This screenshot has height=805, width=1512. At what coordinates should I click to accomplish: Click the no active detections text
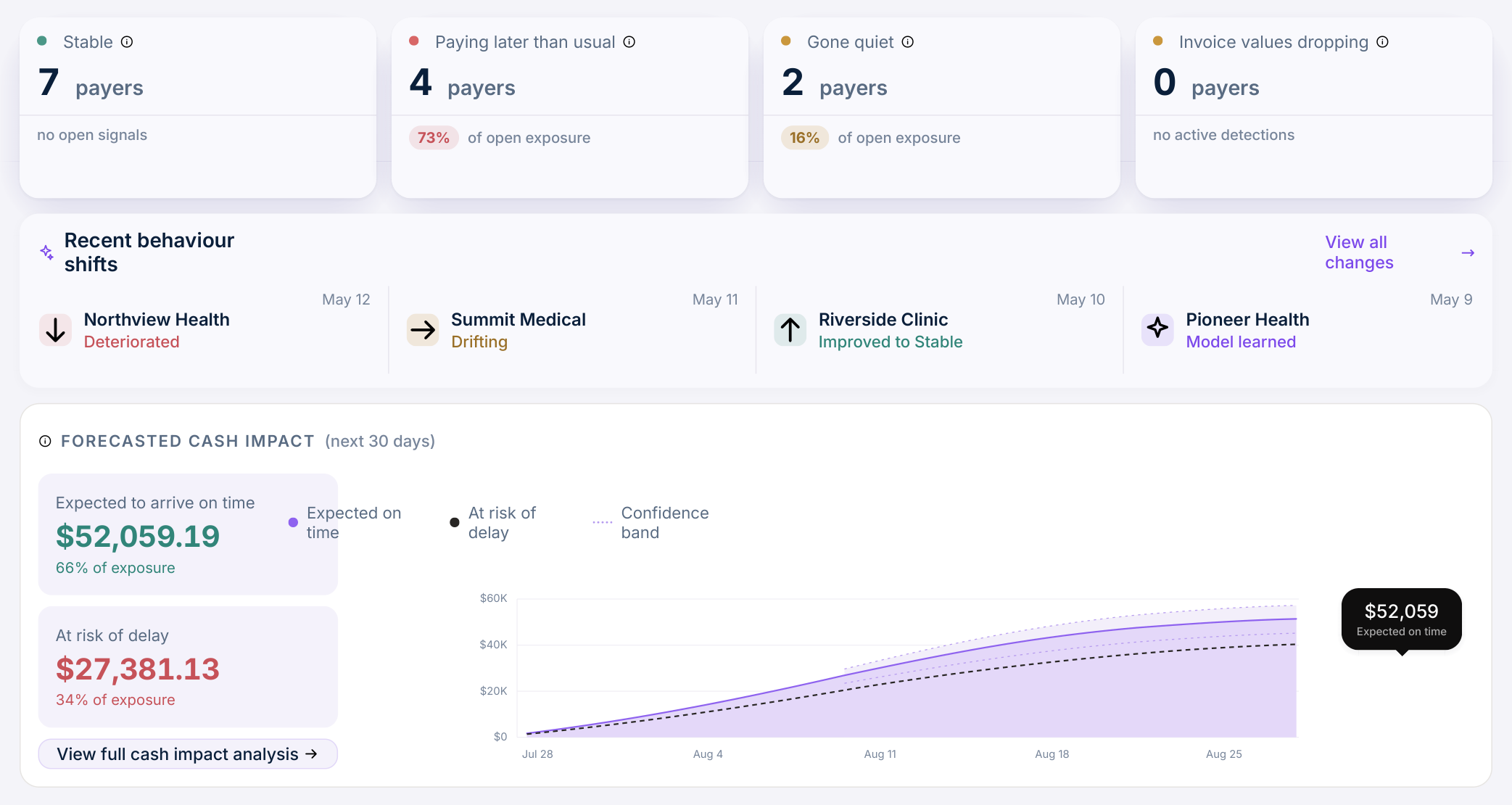1223,135
